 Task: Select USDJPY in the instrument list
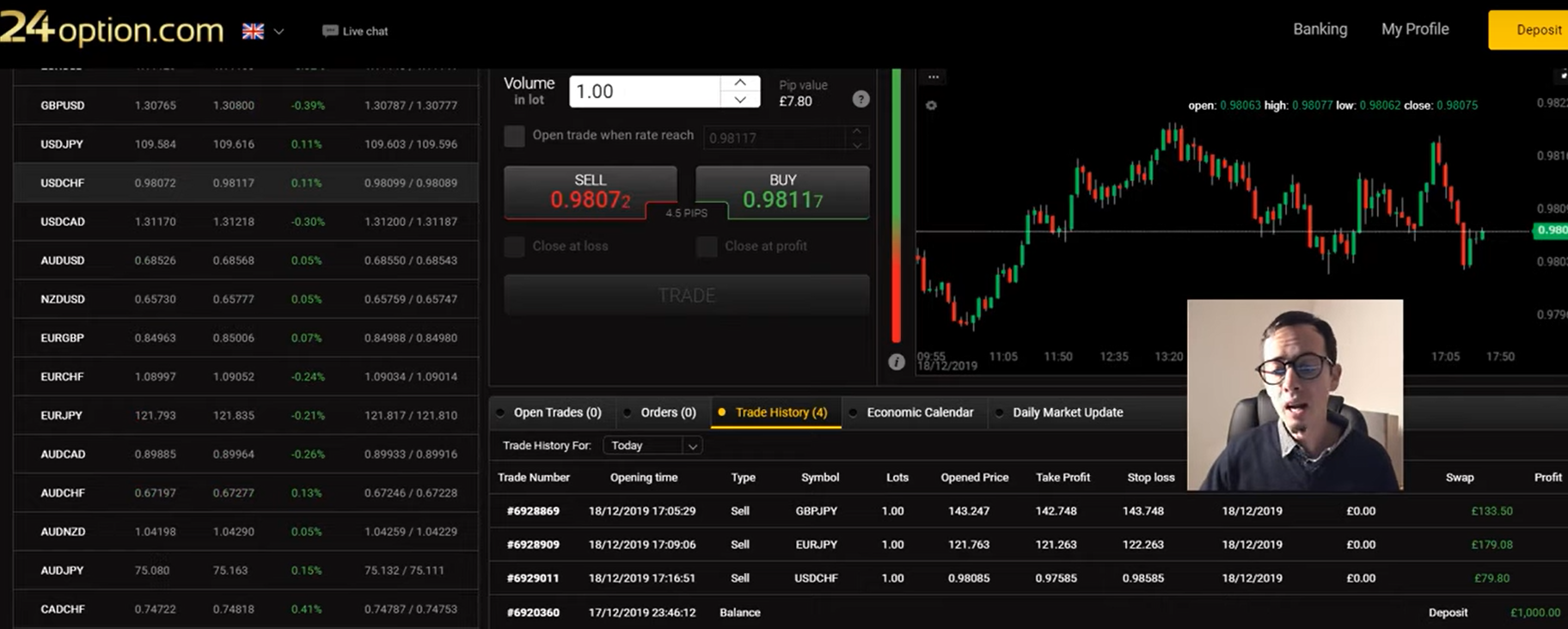(x=246, y=144)
